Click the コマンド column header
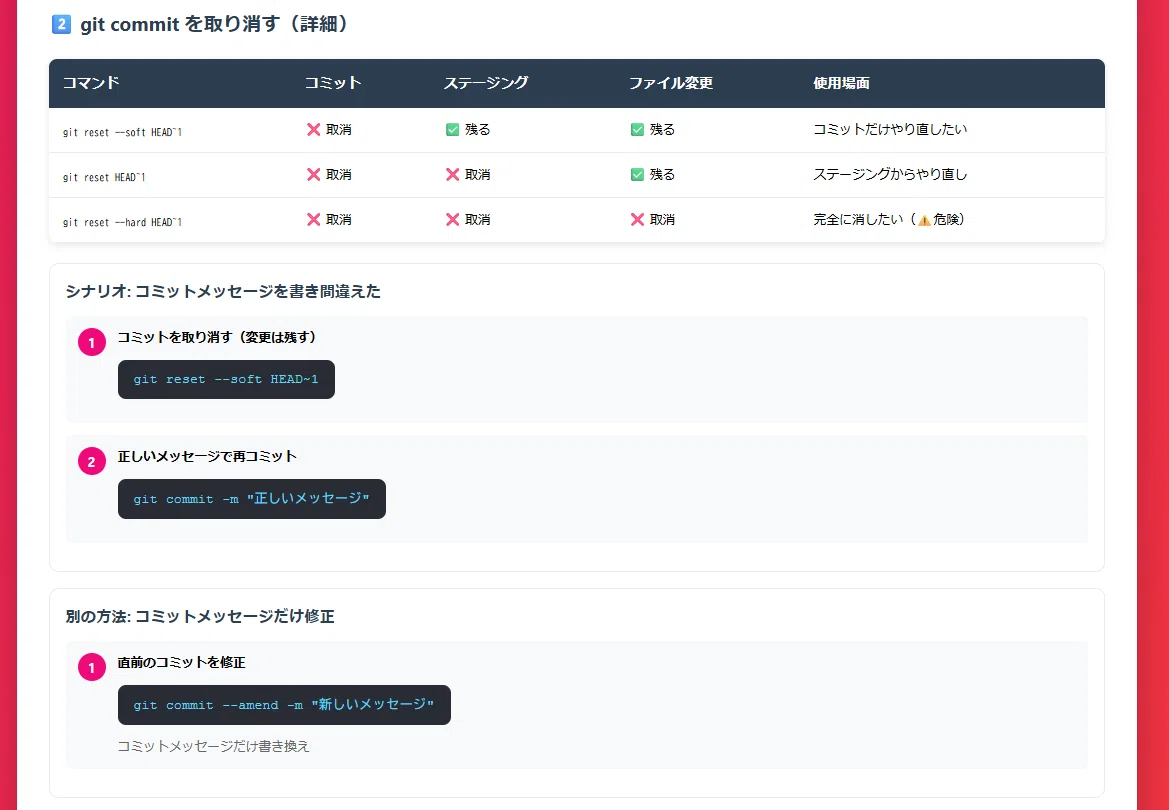 pyautogui.click(x=91, y=83)
